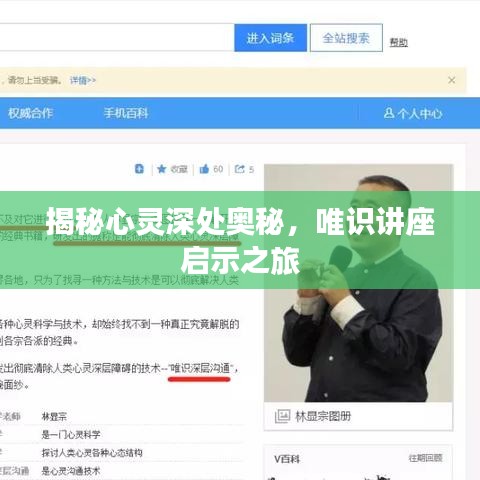Image resolution: width=480 pixels, height=480 pixels.
Task: Dismiss the yellow notice bar with X
Action: (x=452, y=80)
